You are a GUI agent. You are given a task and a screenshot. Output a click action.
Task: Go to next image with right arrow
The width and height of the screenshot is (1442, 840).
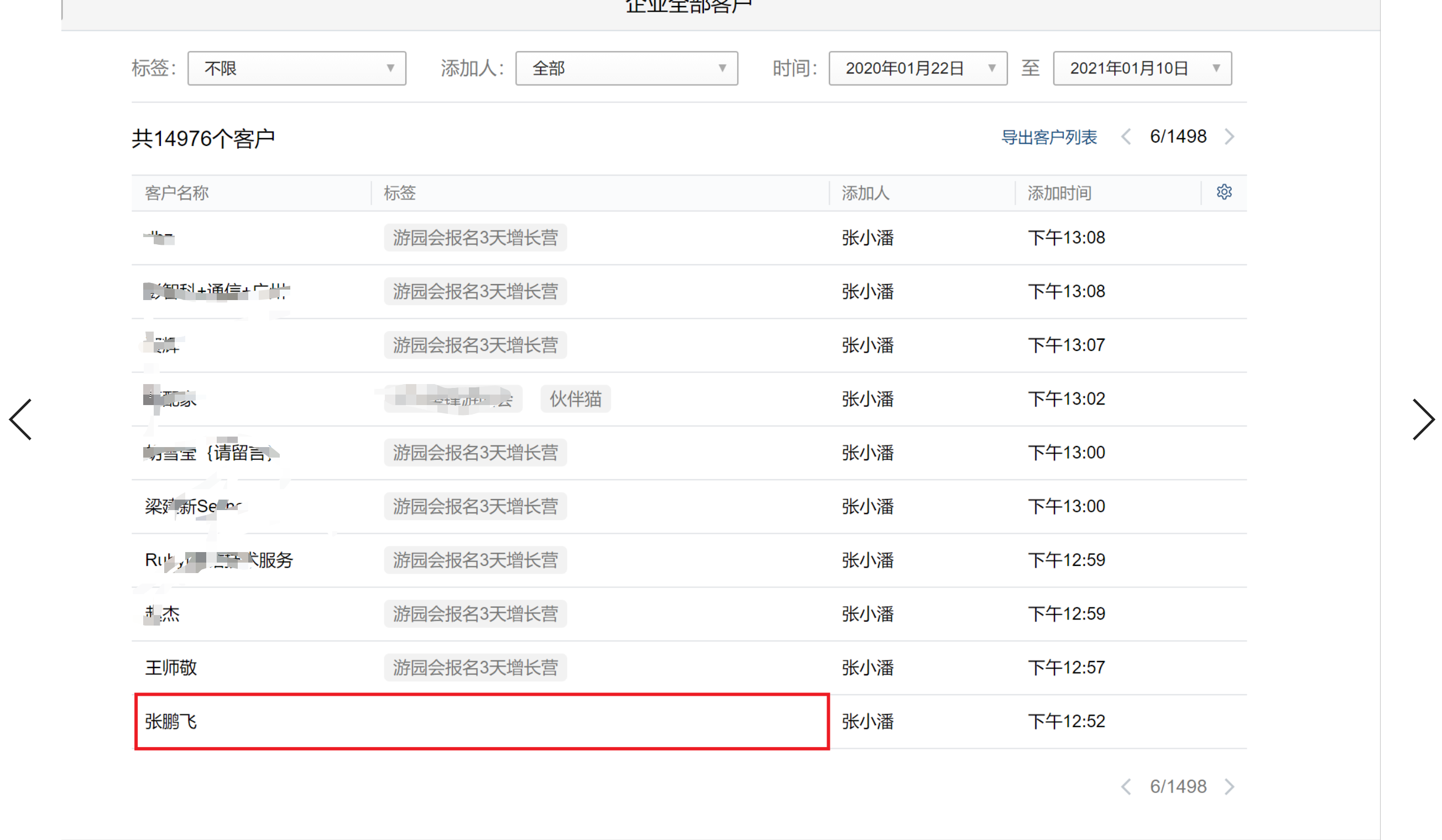[x=1423, y=419]
